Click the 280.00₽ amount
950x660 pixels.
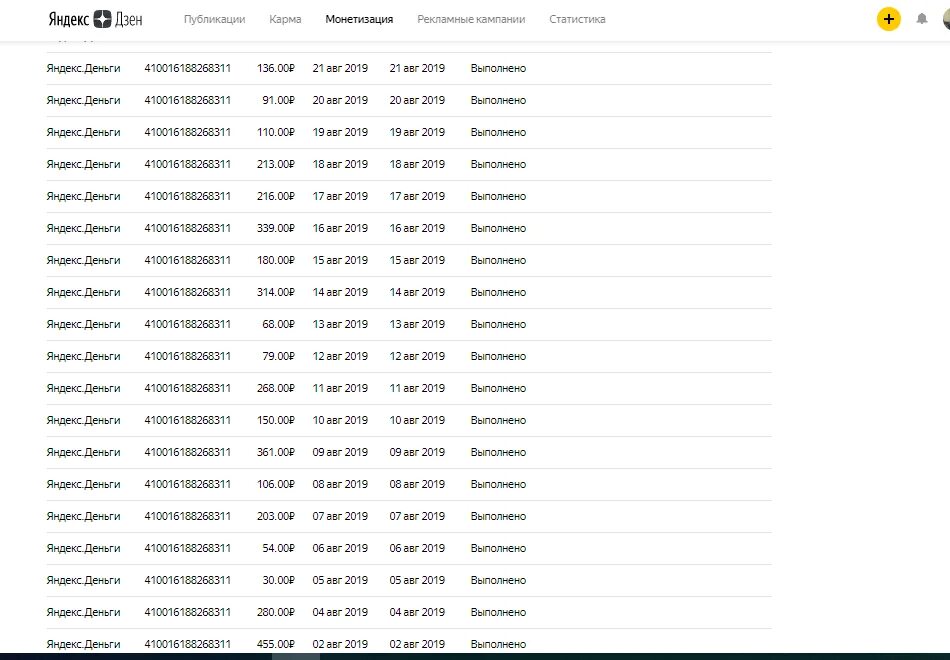(x=276, y=613)
